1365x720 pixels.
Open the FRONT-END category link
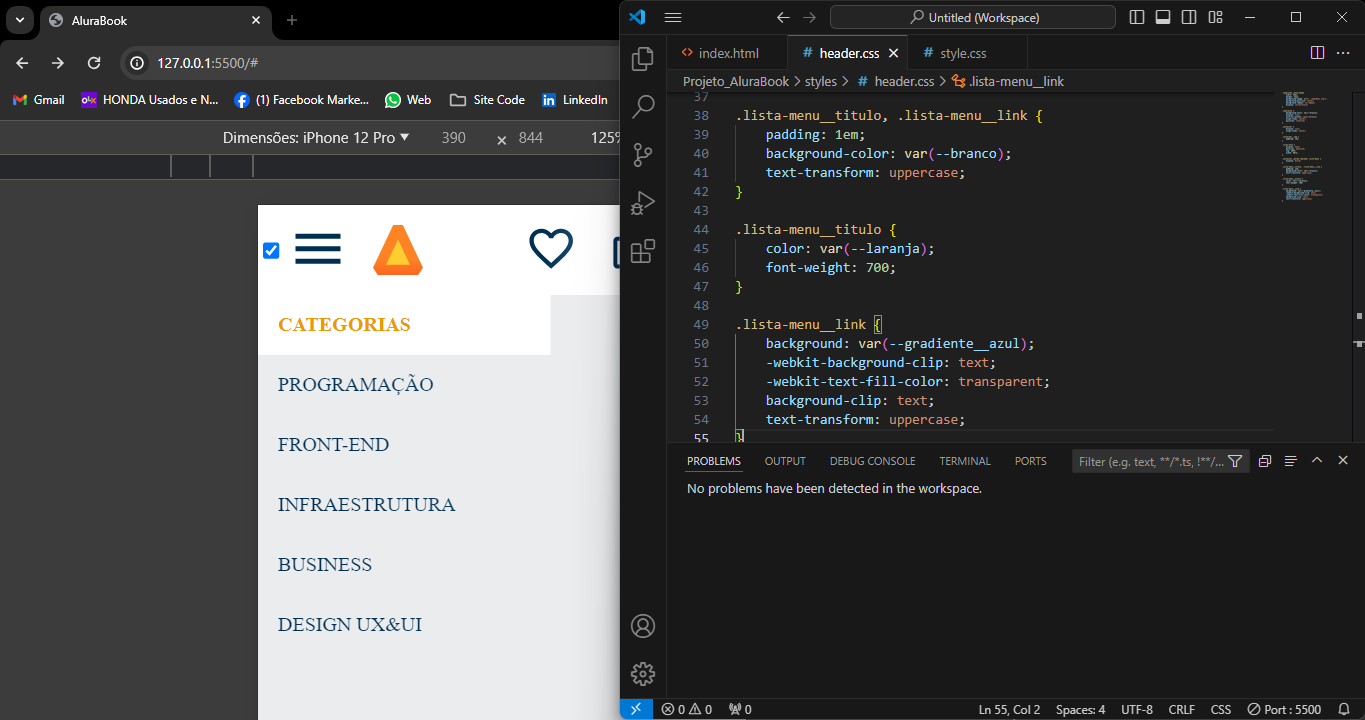pyautogui.click(x=334, y=445)
